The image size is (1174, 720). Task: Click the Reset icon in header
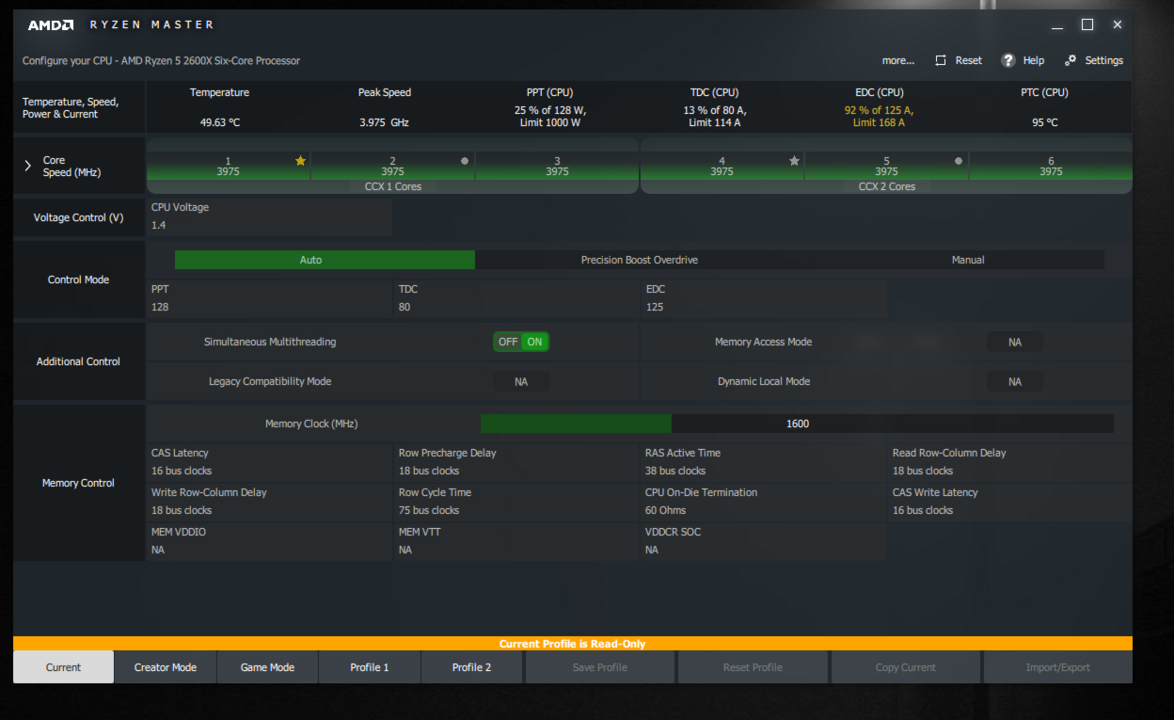click(940, 60)
